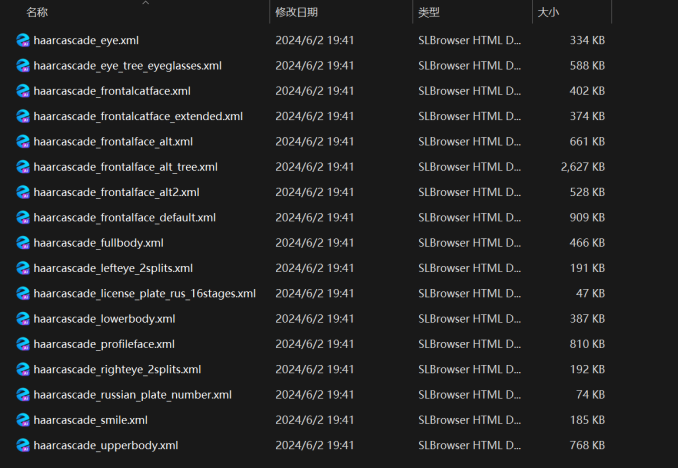Select file name haarcascade_lowerbody.xml
Viewport: 679px width, 469px height.
[104, 319]
